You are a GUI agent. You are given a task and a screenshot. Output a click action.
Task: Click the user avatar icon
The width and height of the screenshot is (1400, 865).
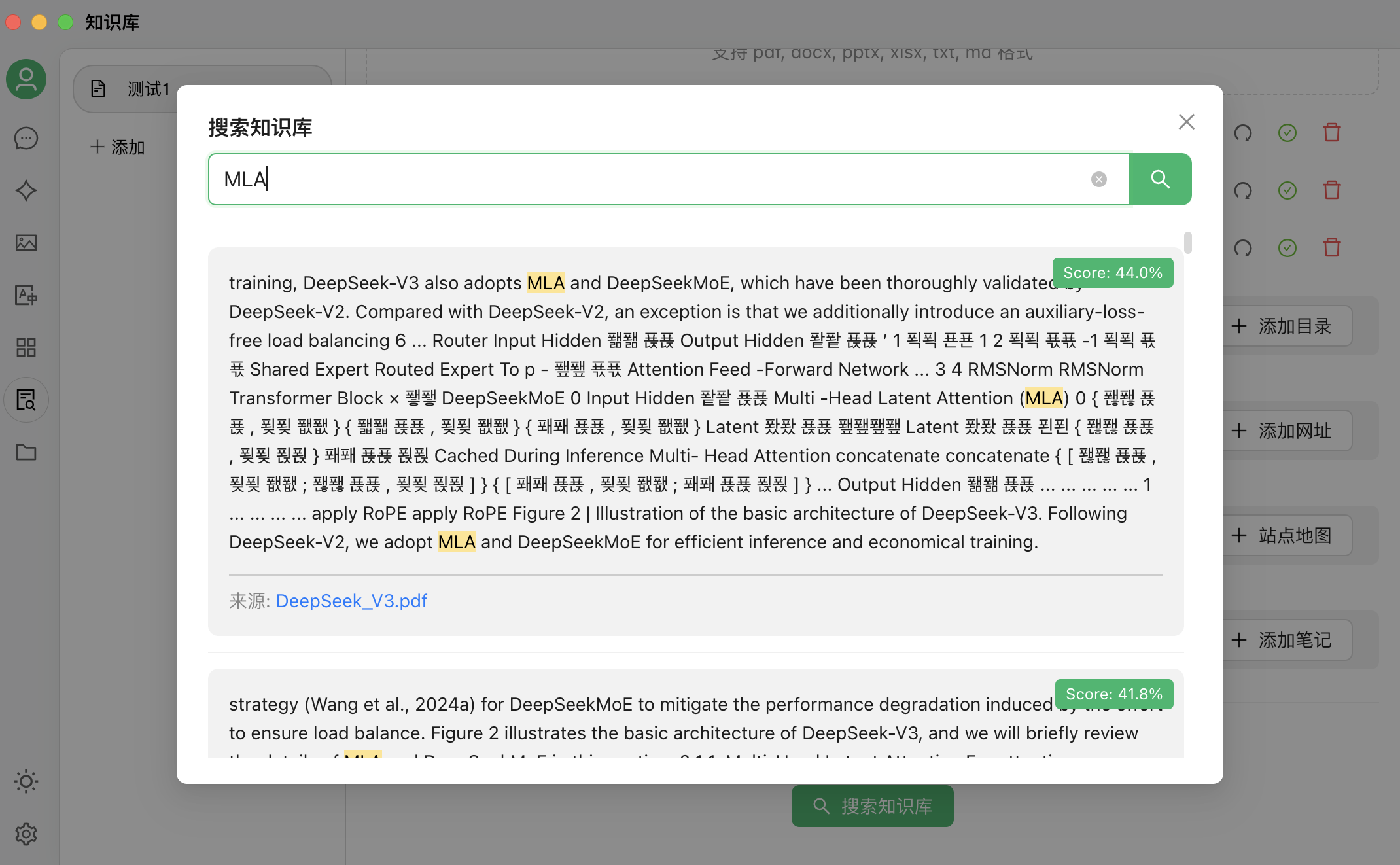coord(26,79)
